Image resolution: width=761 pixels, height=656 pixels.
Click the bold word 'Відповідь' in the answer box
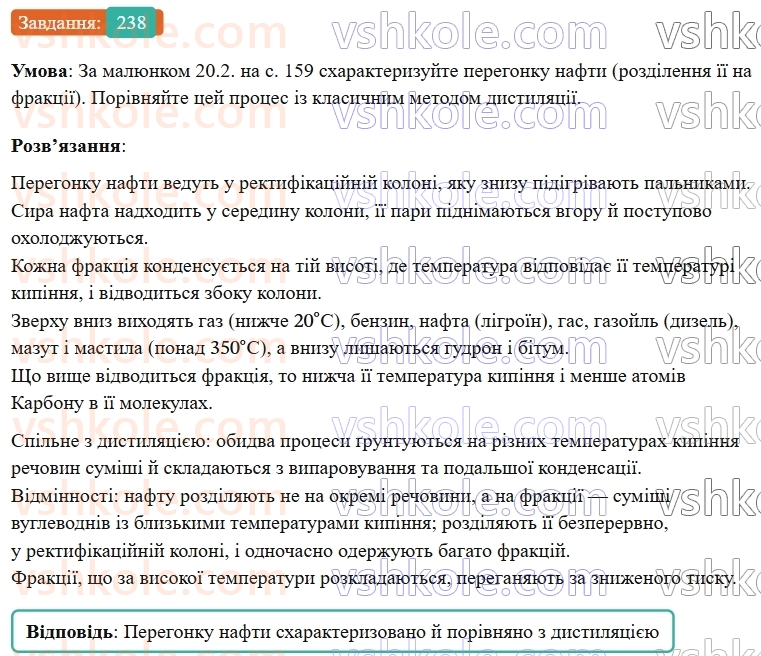(x=69, y=632)
